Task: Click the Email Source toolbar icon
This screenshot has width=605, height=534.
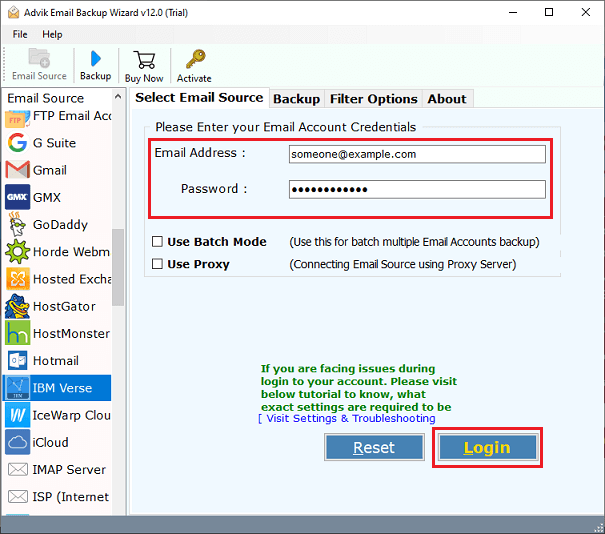Action: [x=39, y=58]
